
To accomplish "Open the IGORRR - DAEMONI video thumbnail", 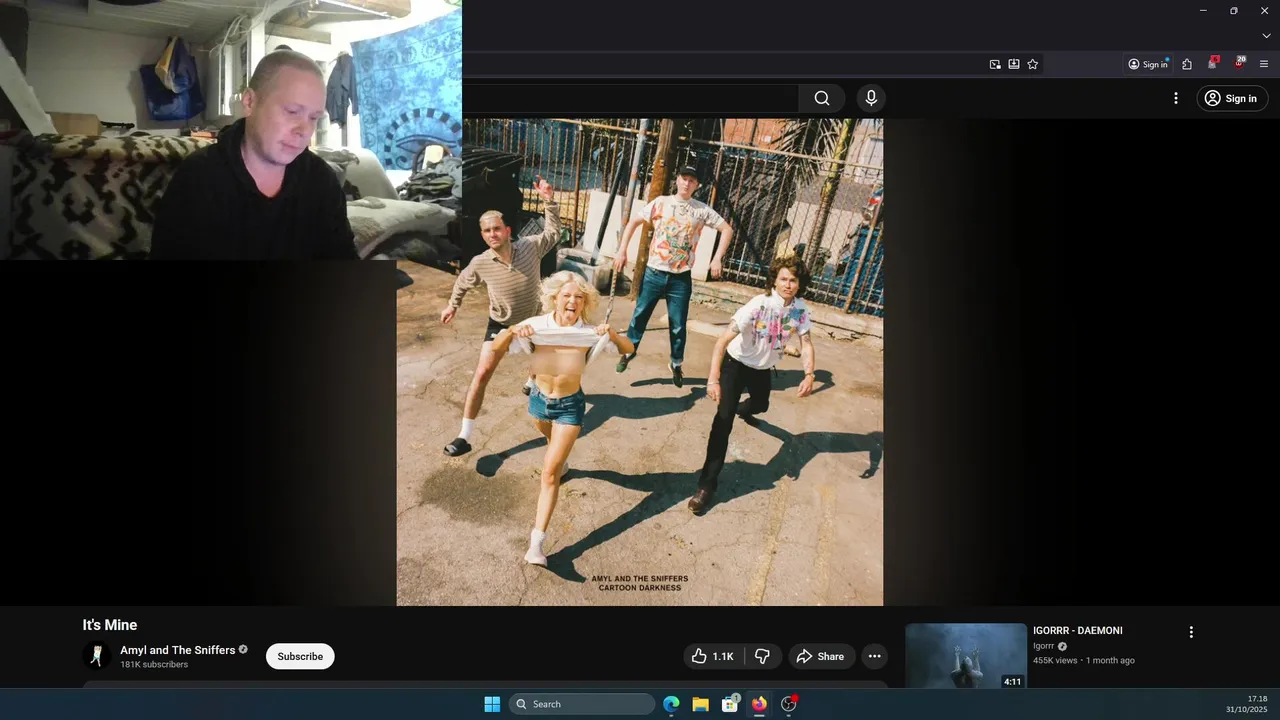I will (966, 656).
